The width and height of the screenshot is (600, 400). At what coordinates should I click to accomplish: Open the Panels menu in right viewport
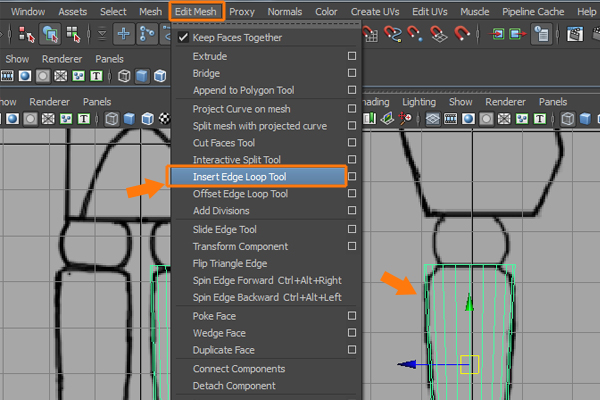(552, 102)
